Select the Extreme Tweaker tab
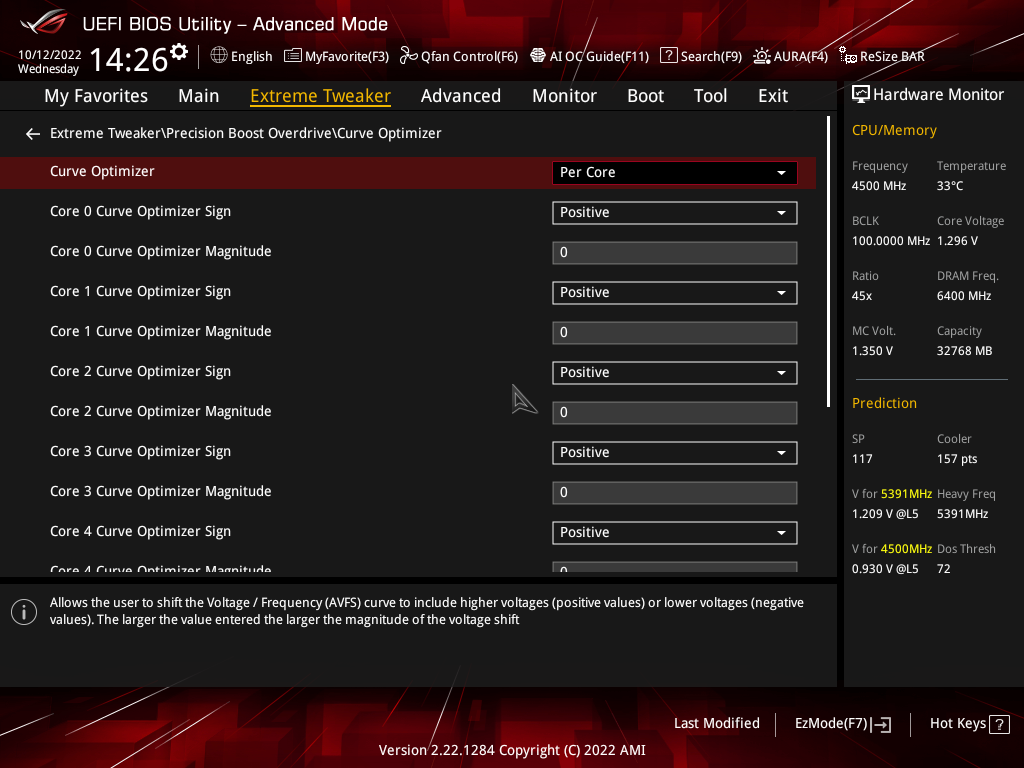The height and width of the screenshot is (768, 1024). (320, 96)
